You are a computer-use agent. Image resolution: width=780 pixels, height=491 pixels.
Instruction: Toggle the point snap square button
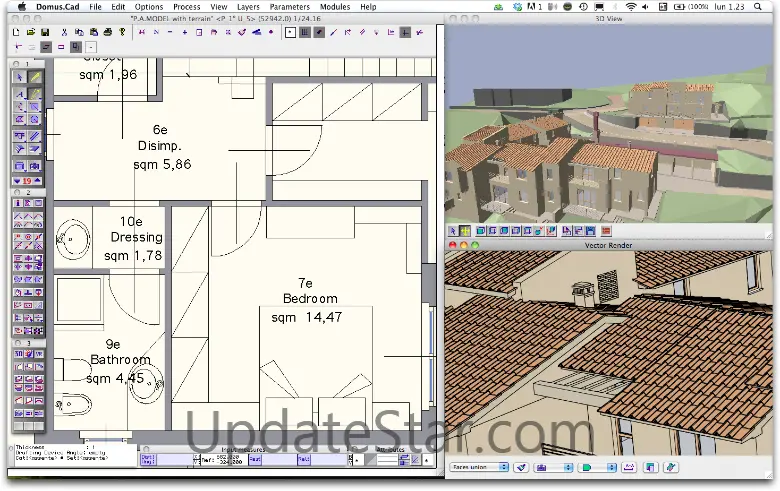coord(291,32)
